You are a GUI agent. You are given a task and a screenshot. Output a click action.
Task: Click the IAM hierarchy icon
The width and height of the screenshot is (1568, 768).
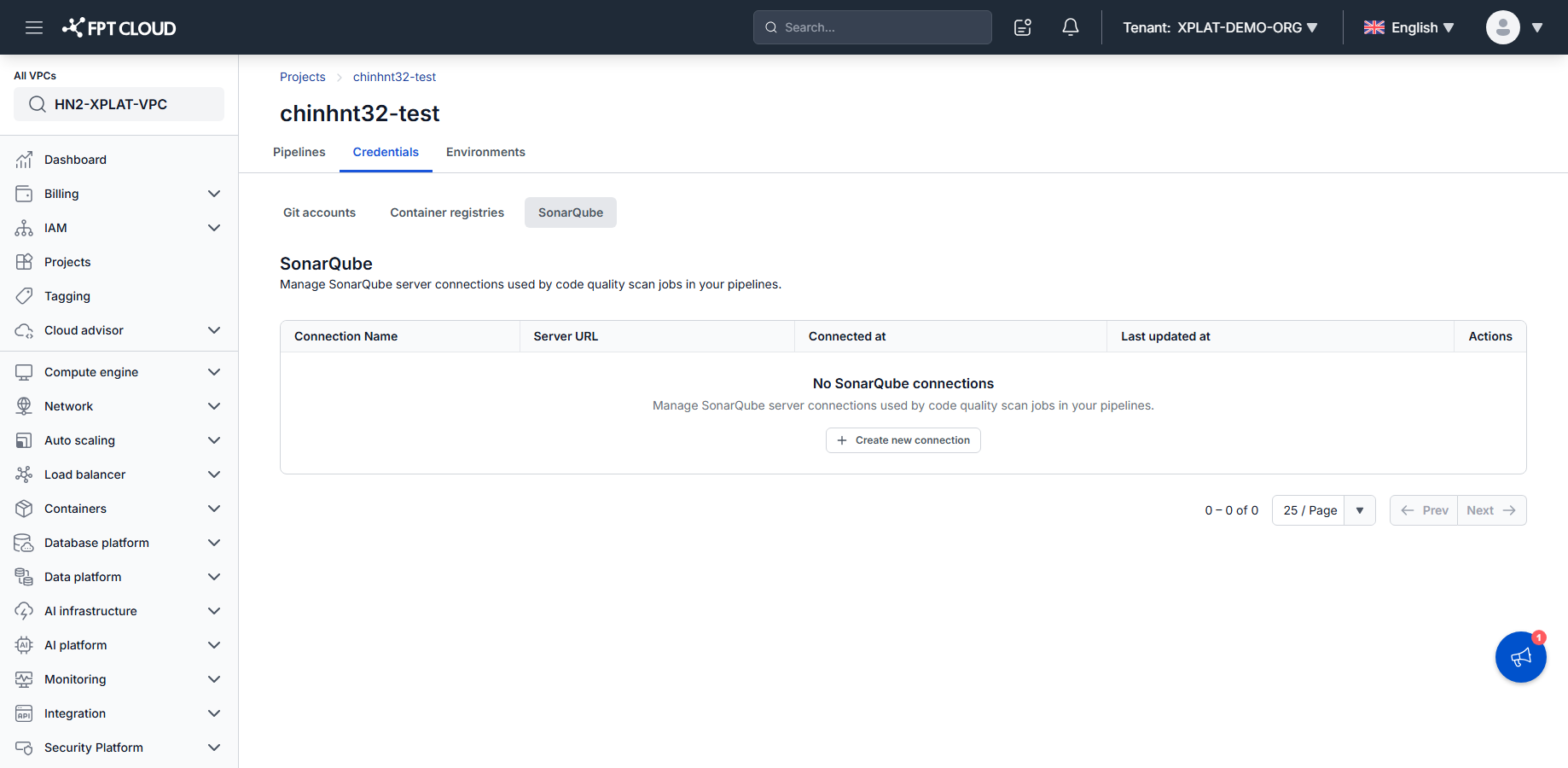[24, 228]
